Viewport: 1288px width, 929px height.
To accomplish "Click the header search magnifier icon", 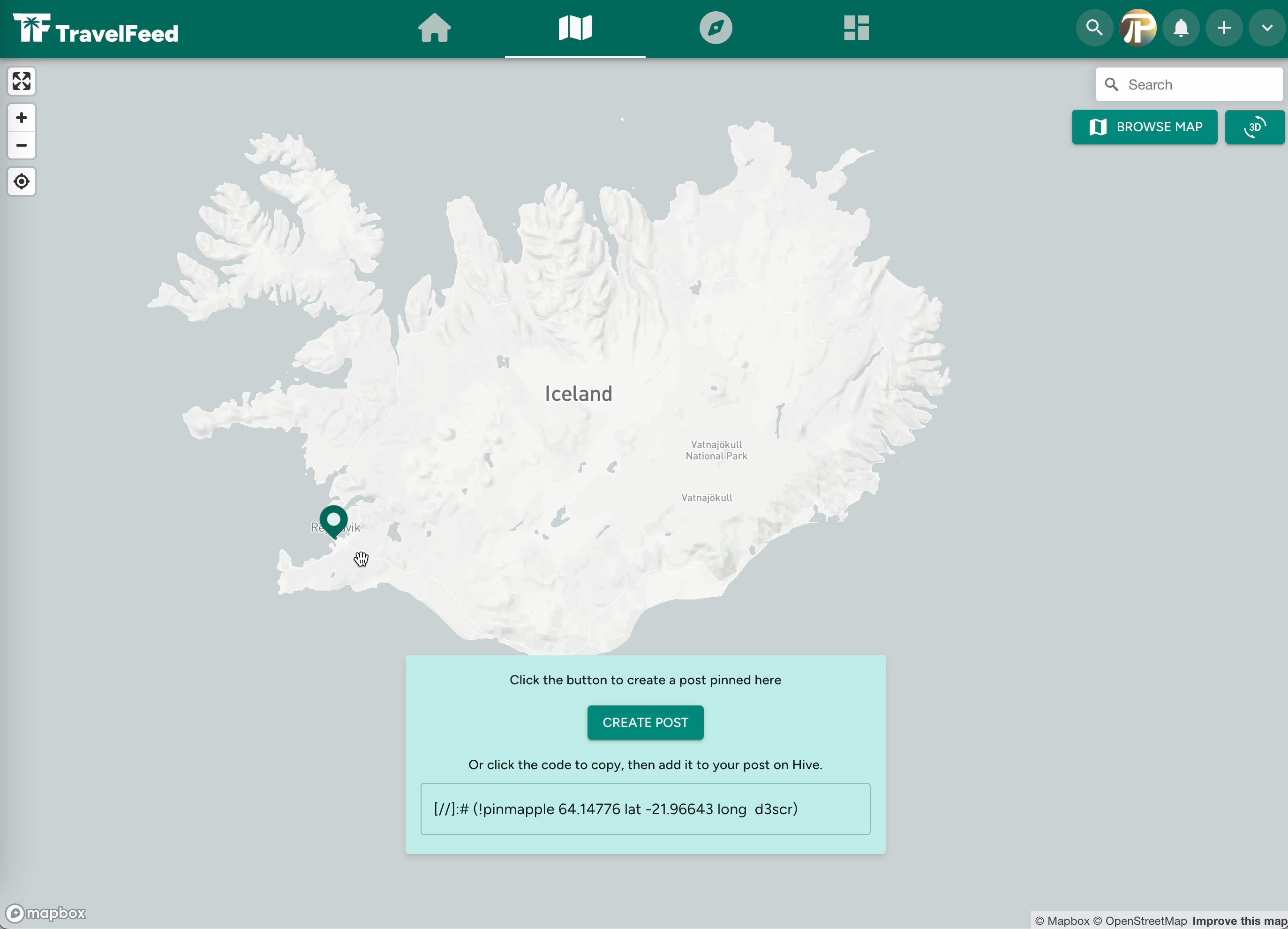I will click(x=1094, y=28).
